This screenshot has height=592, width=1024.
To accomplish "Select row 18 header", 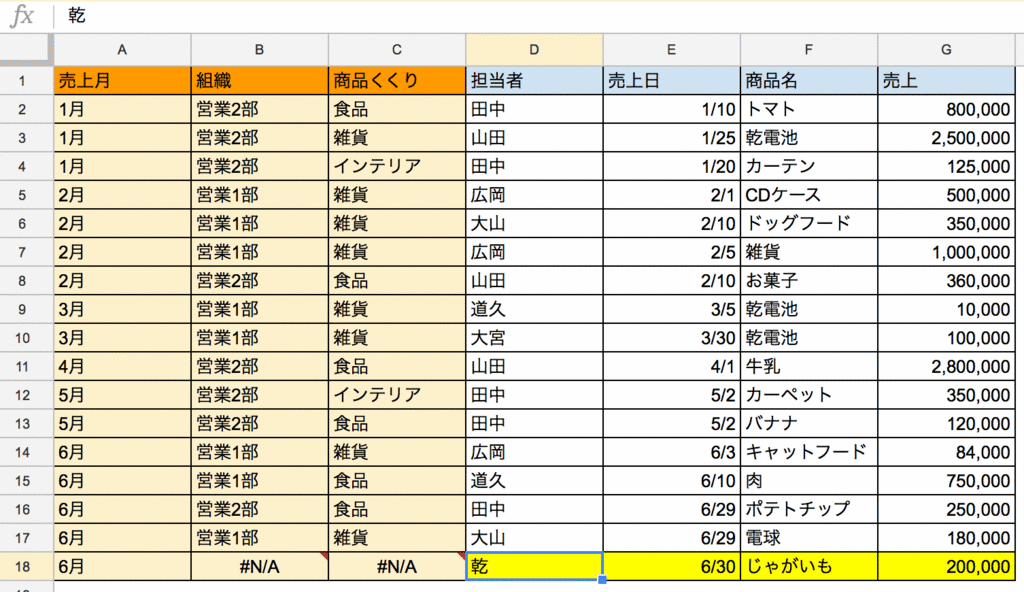I will pyautogui.click(x=27, y=566).
